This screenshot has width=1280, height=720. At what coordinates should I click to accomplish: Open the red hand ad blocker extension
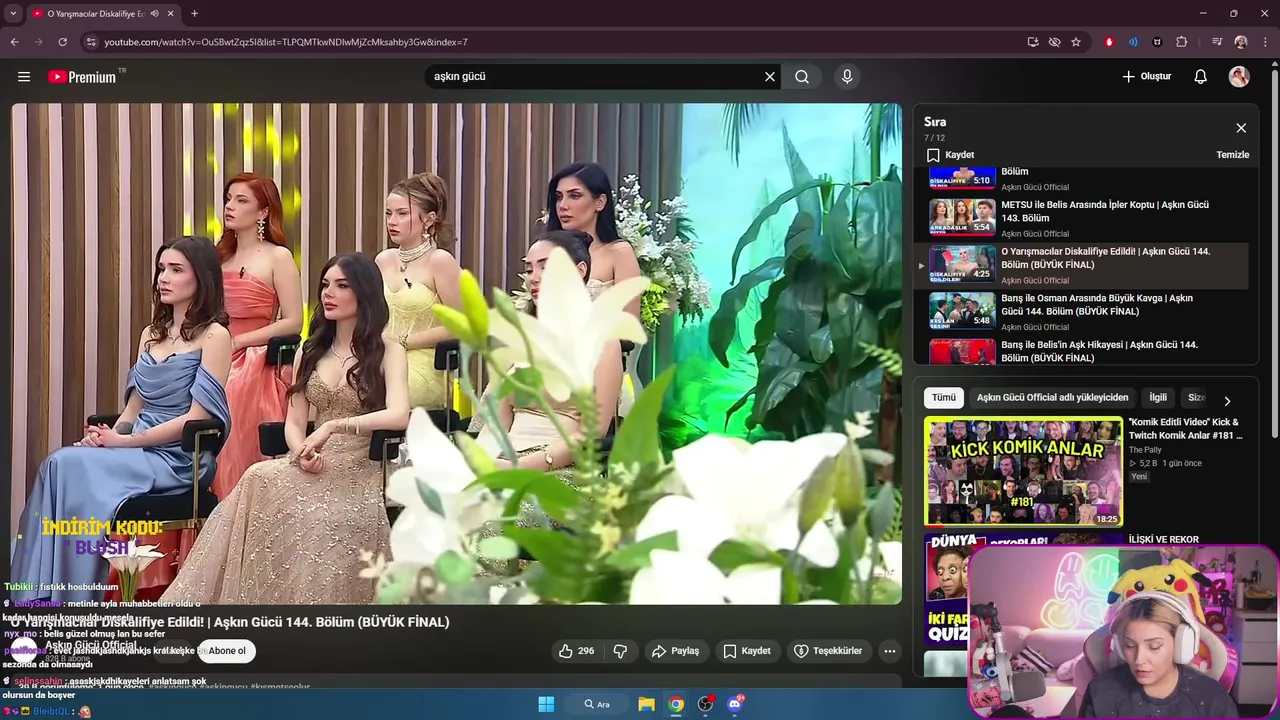tap(1109, 42)
